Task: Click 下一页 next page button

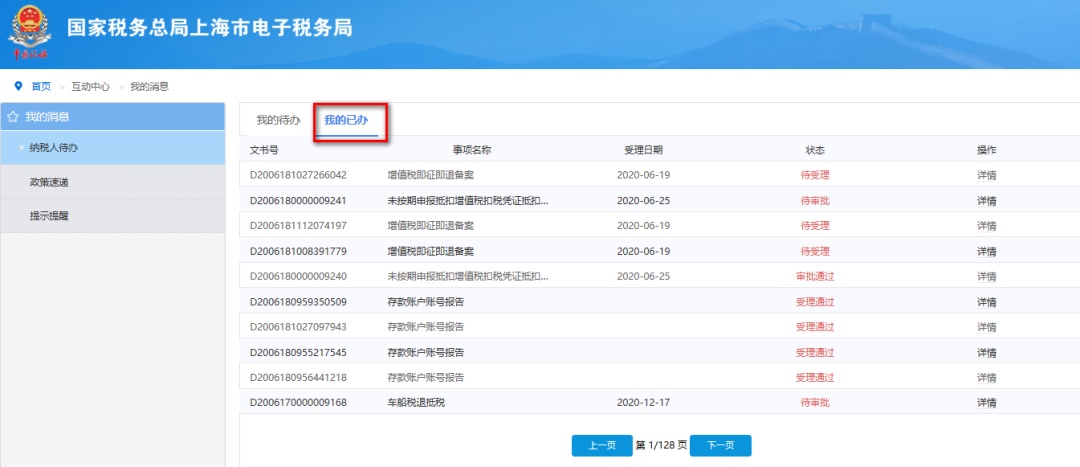Action: pyautogui.click(x=720, y=446)
